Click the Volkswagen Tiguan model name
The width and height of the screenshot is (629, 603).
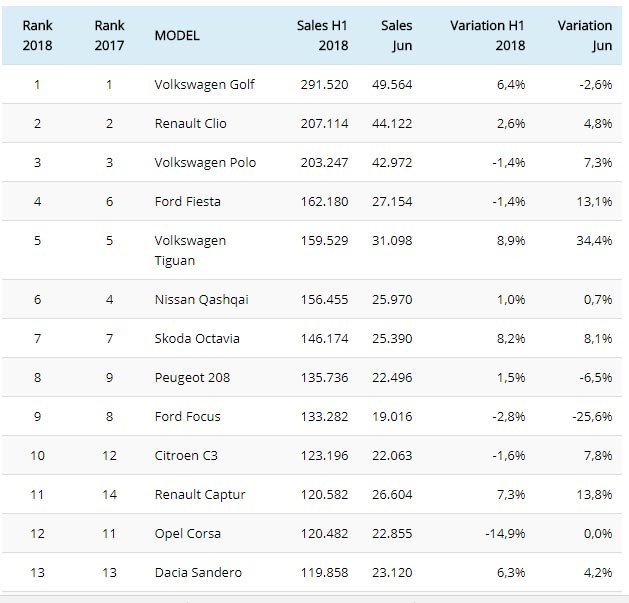(191, 250)
